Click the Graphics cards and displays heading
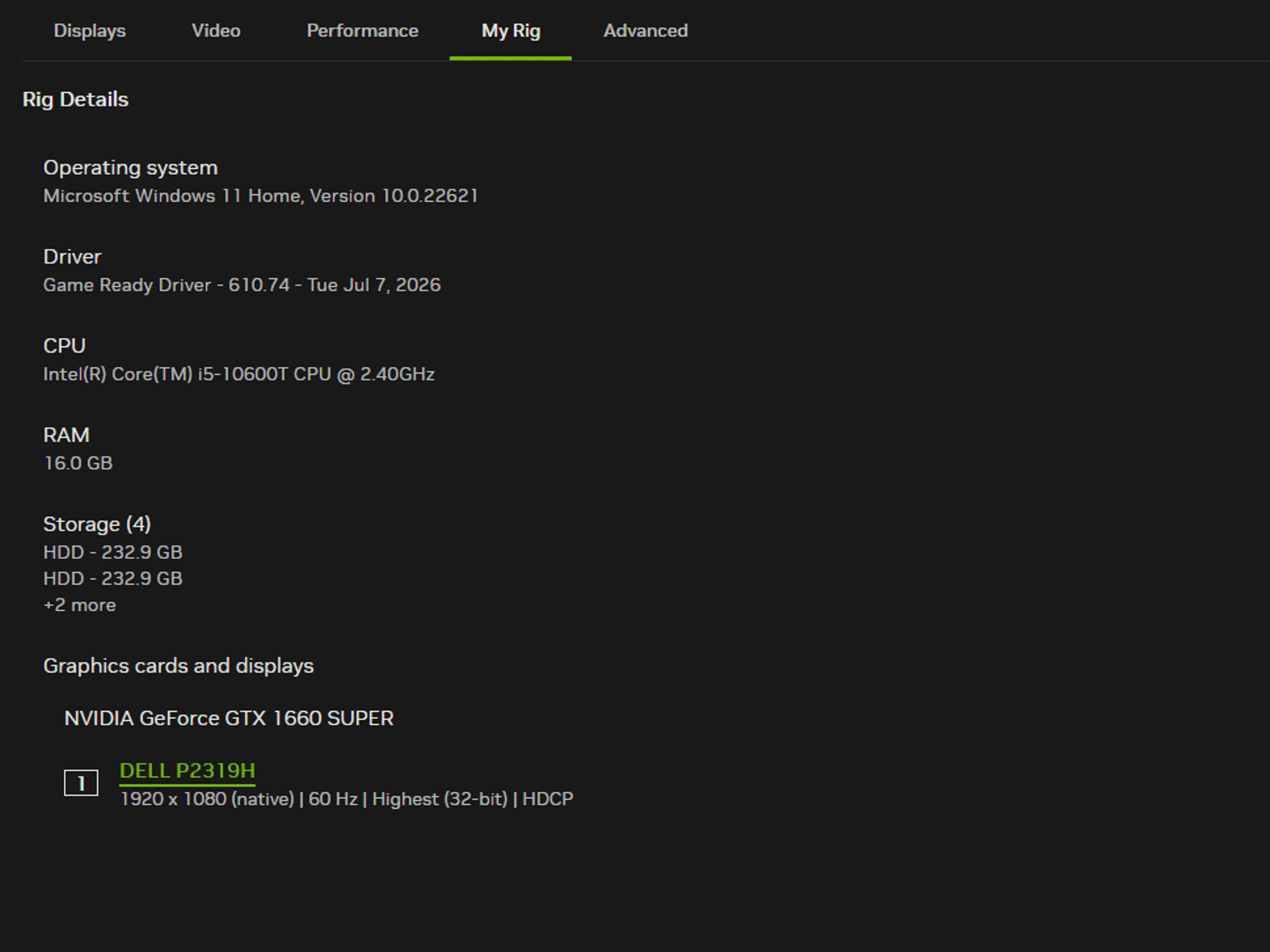The width and height of the screenshot is (1270, 952). pyautogui.click(x=179, y=666)
